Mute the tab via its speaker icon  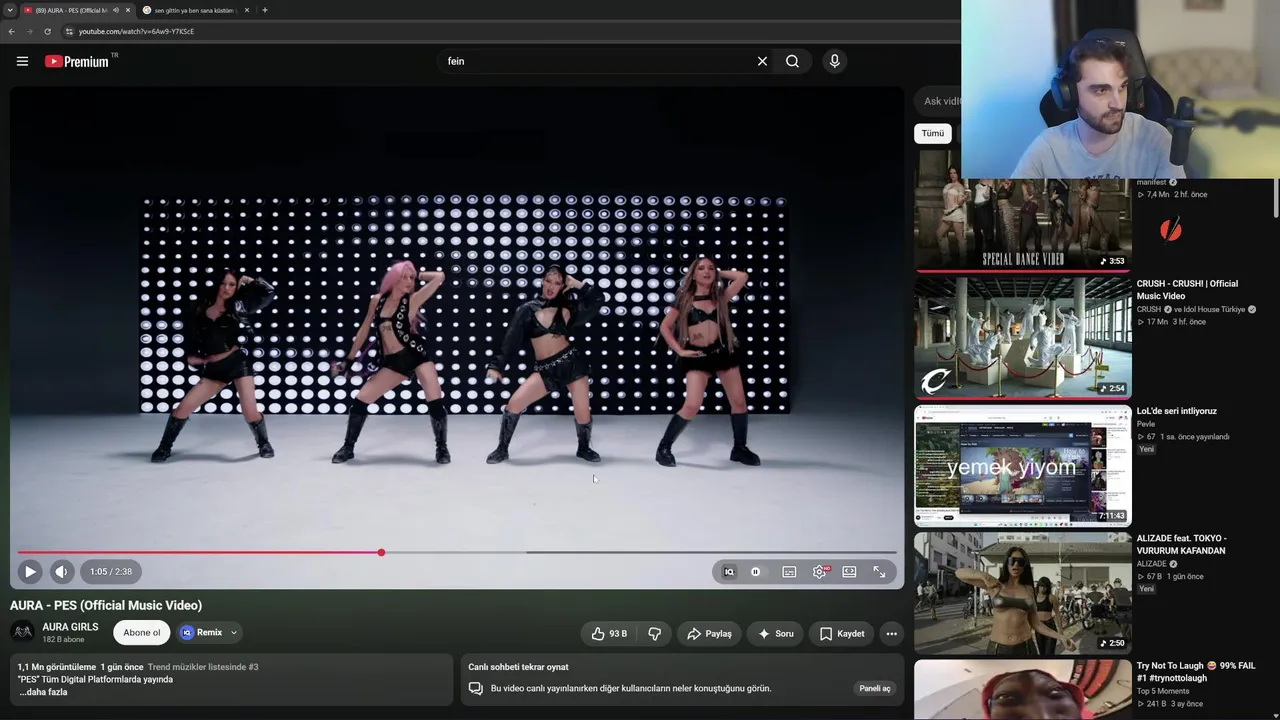pos(116,10)
